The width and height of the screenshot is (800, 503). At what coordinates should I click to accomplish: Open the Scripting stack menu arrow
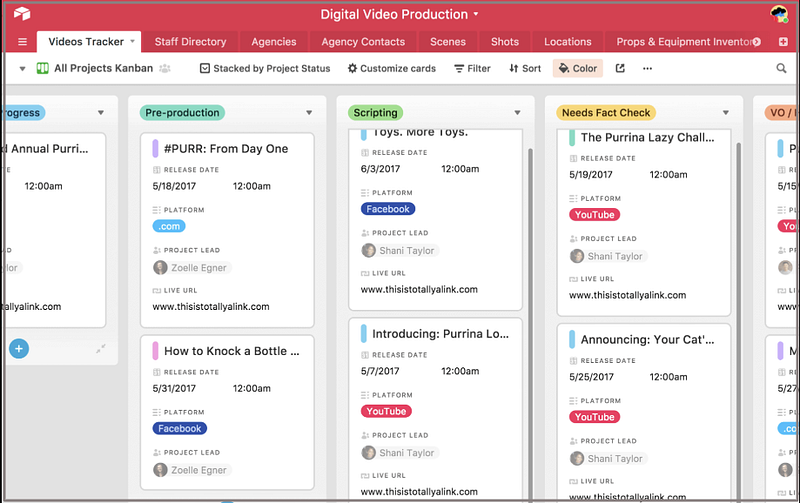[517, 113]
